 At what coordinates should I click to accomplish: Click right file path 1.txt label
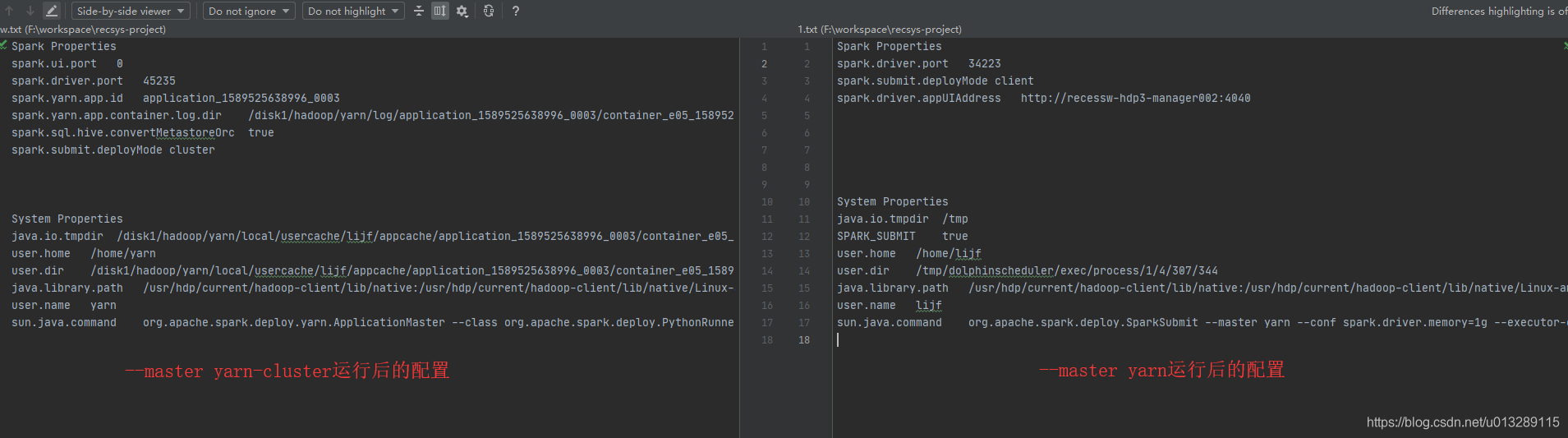880,29
